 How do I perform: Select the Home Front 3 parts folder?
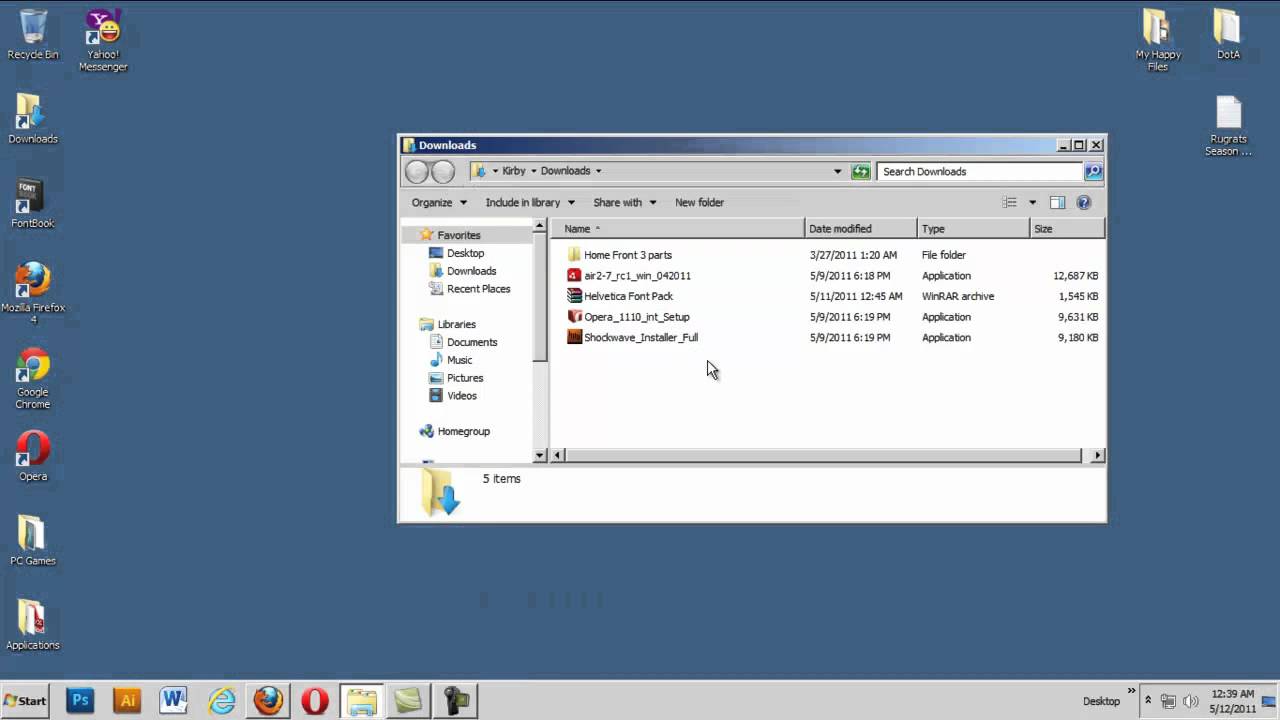click(x=627, y=255)
